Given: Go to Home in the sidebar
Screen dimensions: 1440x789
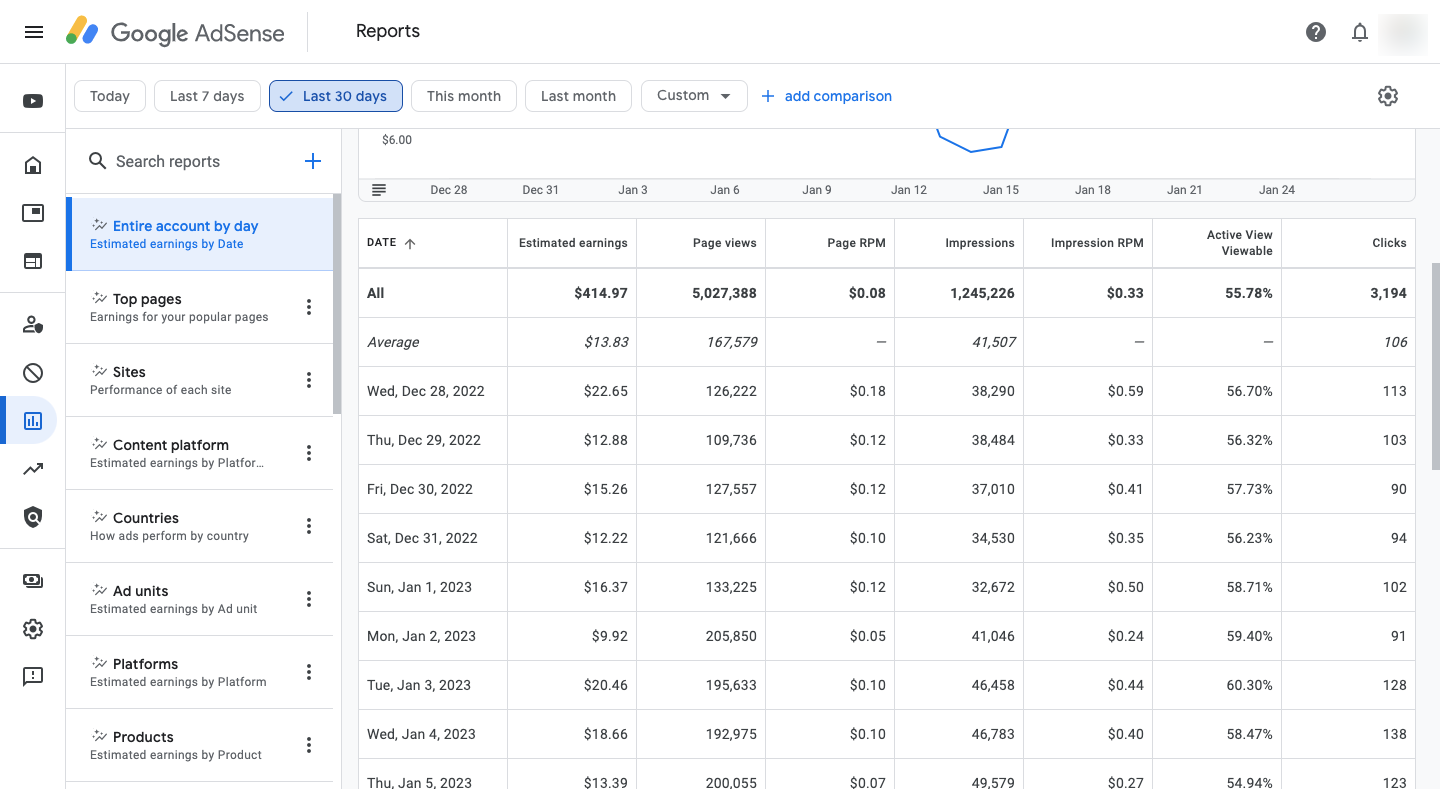Looking at the screenshot, I should (x=33, y=165).
